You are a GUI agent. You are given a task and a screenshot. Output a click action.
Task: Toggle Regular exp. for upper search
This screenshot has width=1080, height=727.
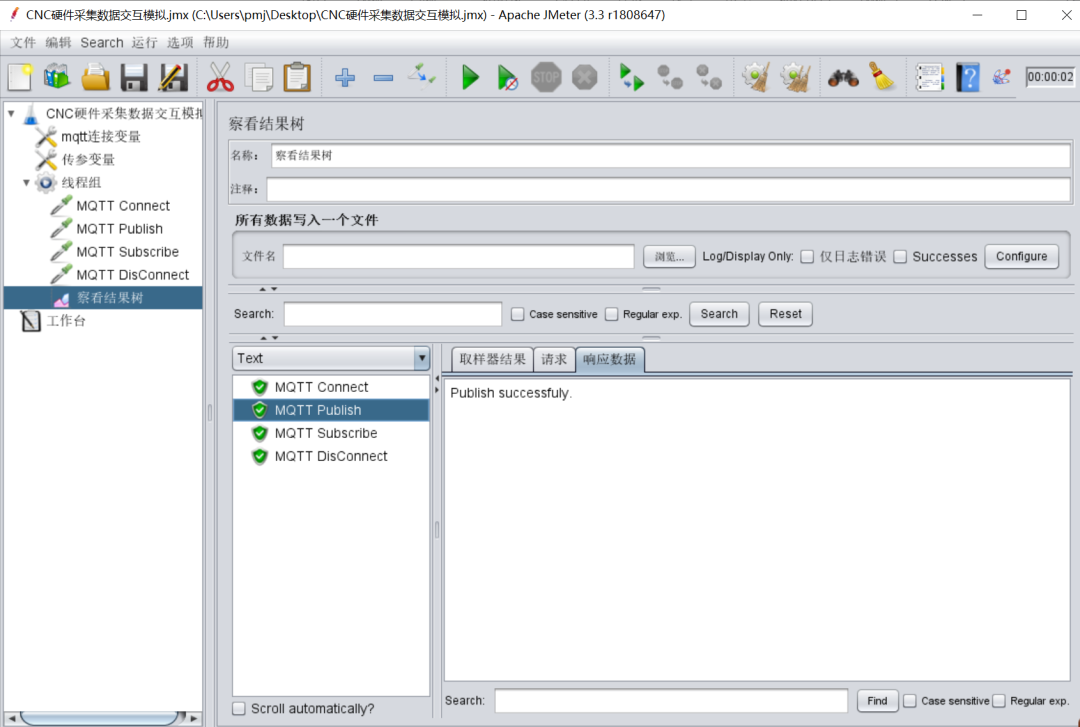click(x=612, y=314)
